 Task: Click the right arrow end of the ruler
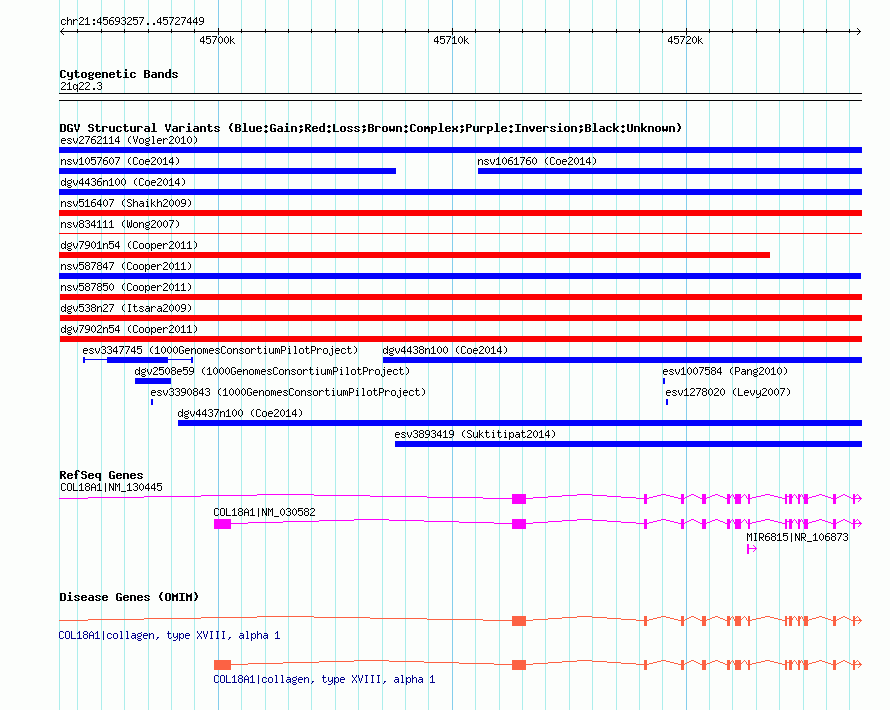point(859,32)
